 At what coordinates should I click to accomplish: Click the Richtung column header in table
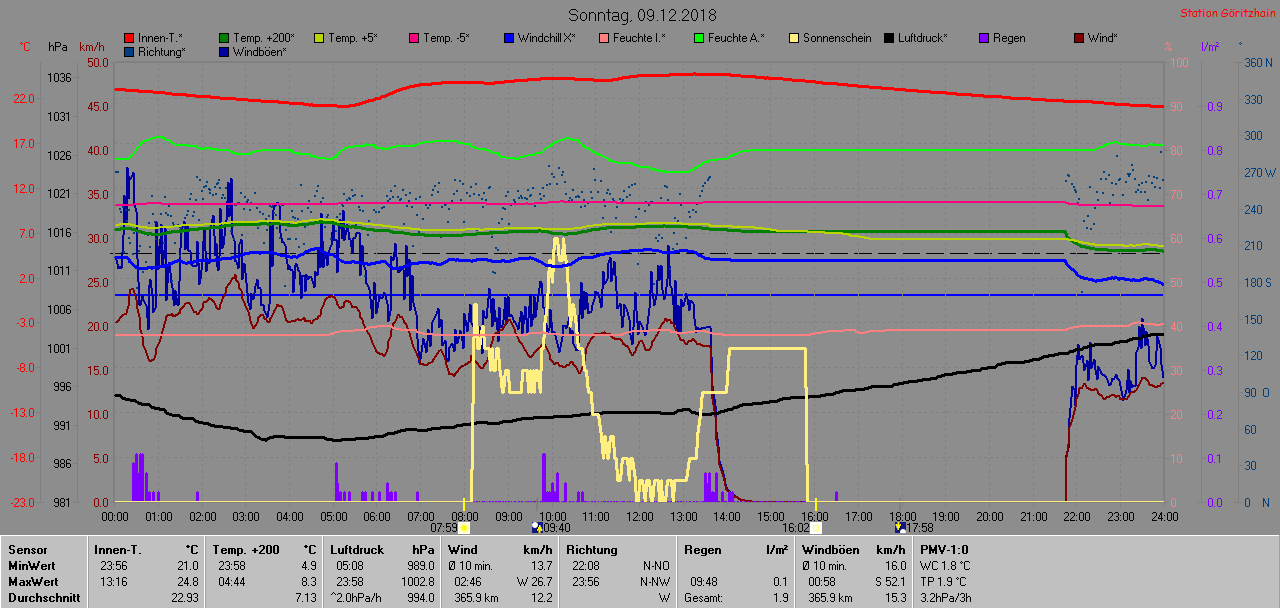click(592, 550)
